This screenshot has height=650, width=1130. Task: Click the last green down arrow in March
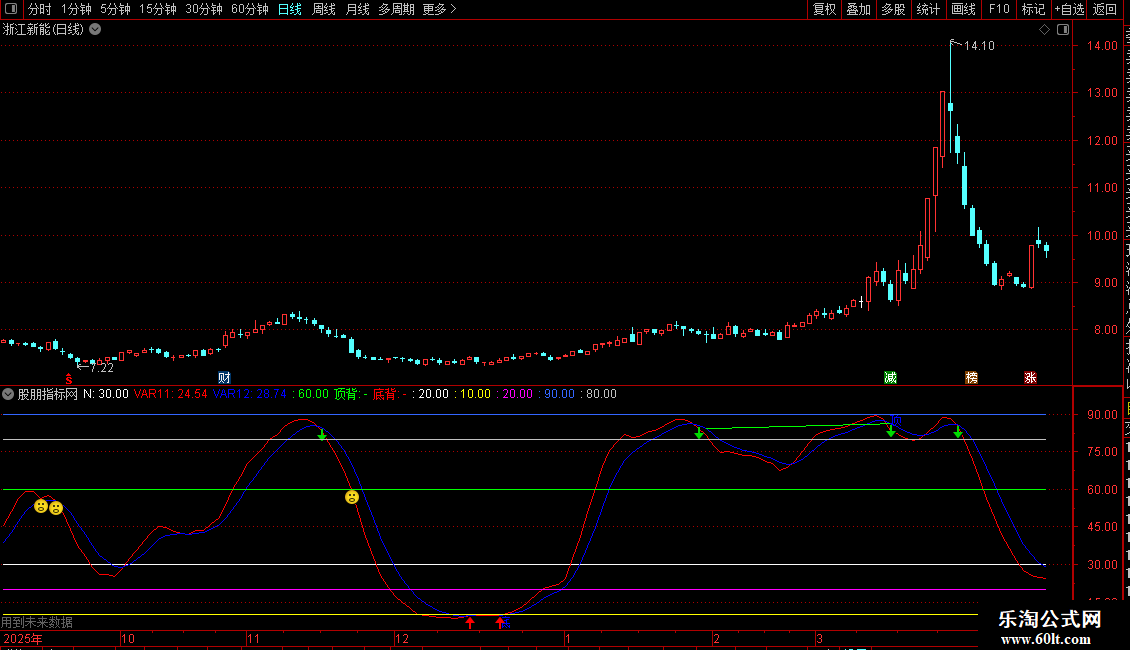958,432
